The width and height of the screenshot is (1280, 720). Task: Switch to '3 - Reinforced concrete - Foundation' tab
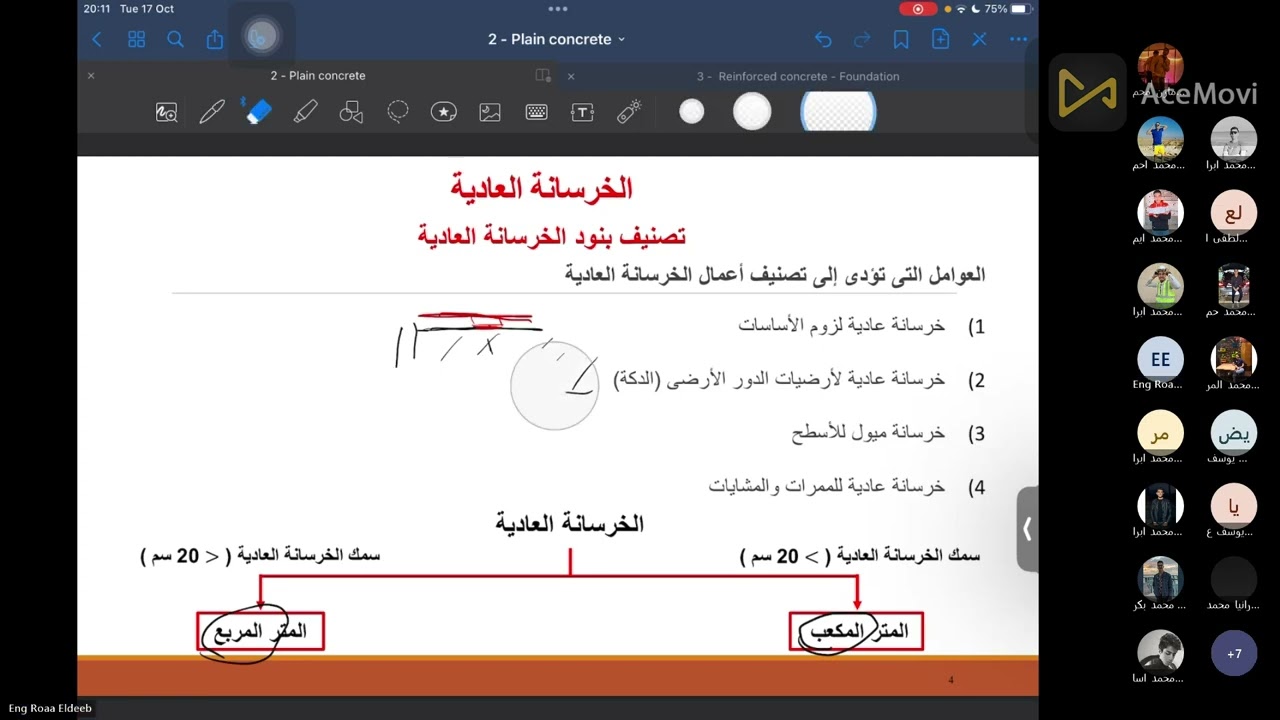798,76
